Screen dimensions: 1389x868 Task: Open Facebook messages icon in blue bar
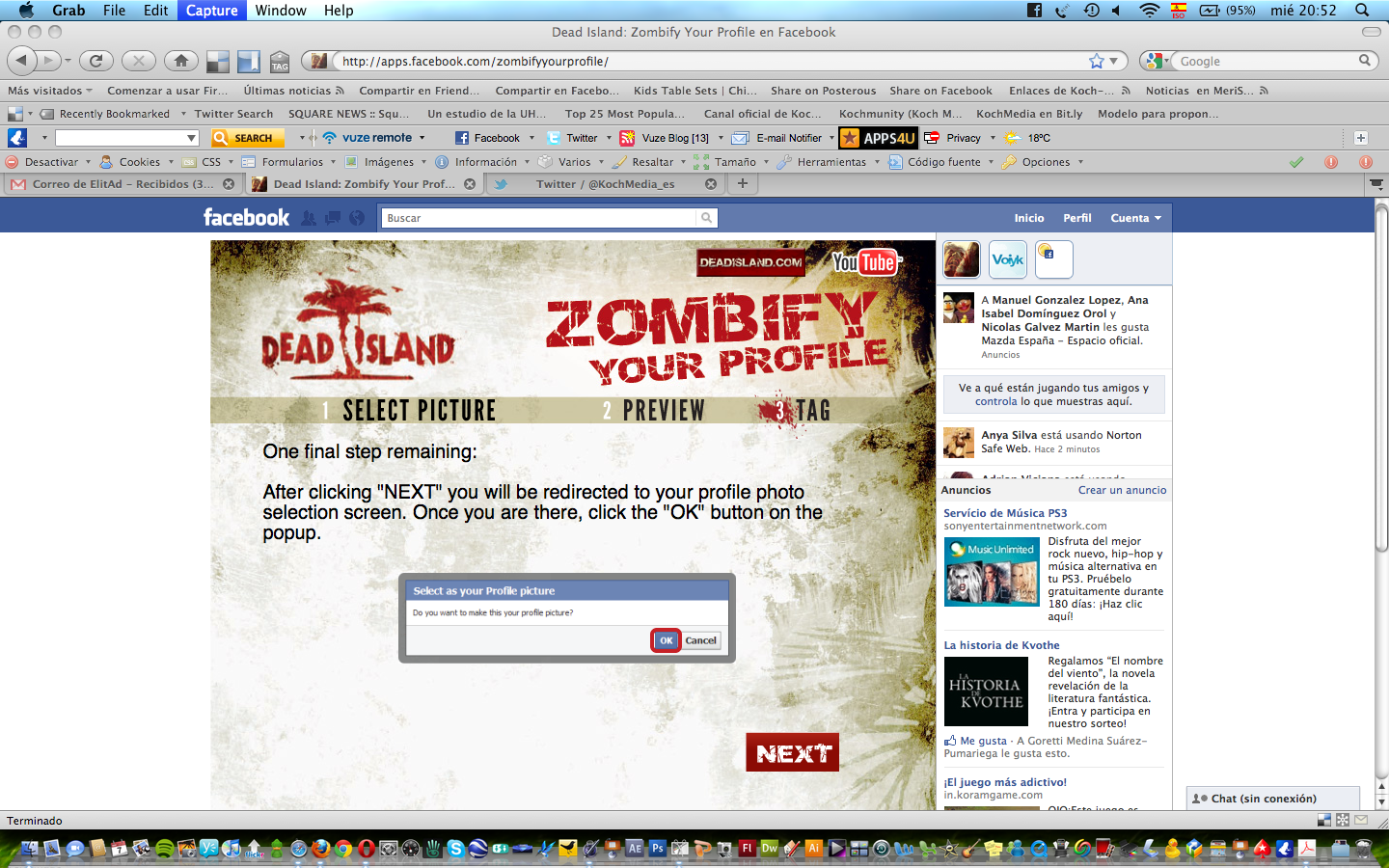point(333,218)
